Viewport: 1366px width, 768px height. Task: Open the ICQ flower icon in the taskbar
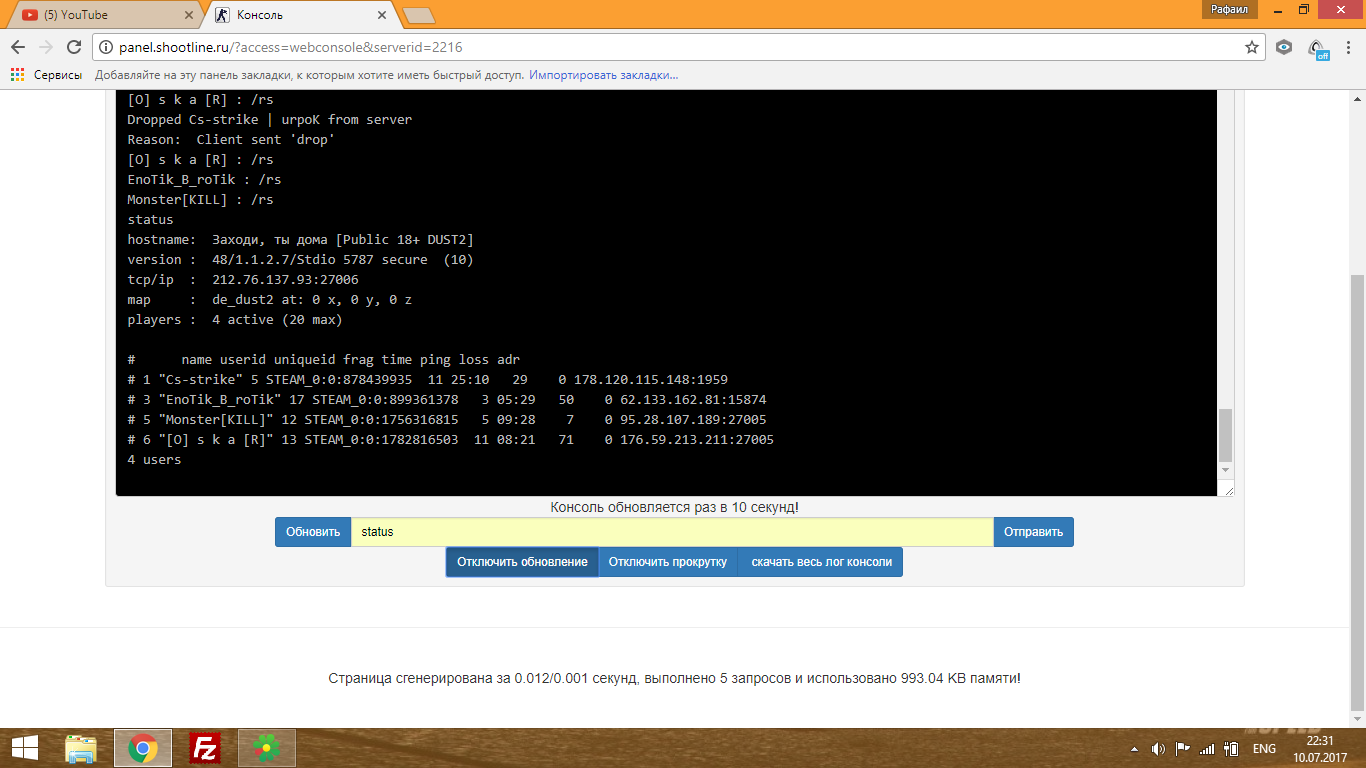(267, 748)
